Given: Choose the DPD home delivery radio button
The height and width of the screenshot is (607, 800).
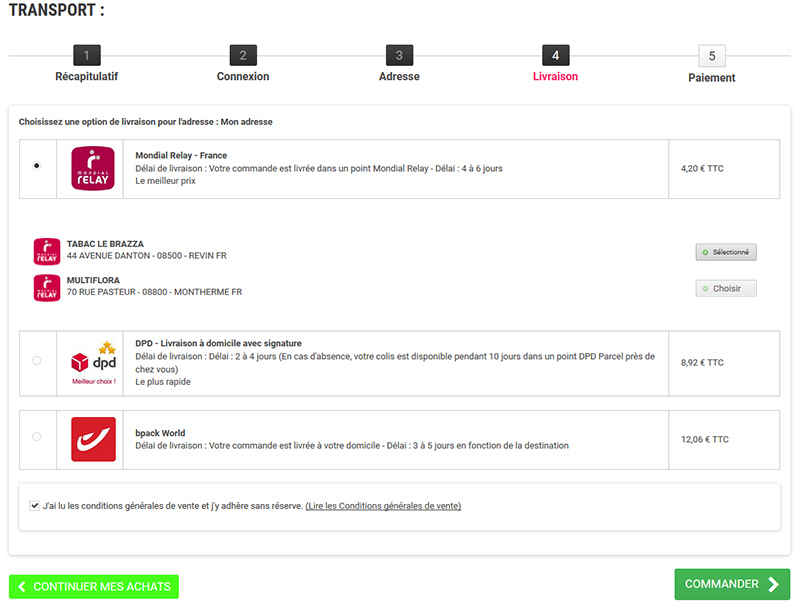Looking at the screenshot, I should [38, 360].
